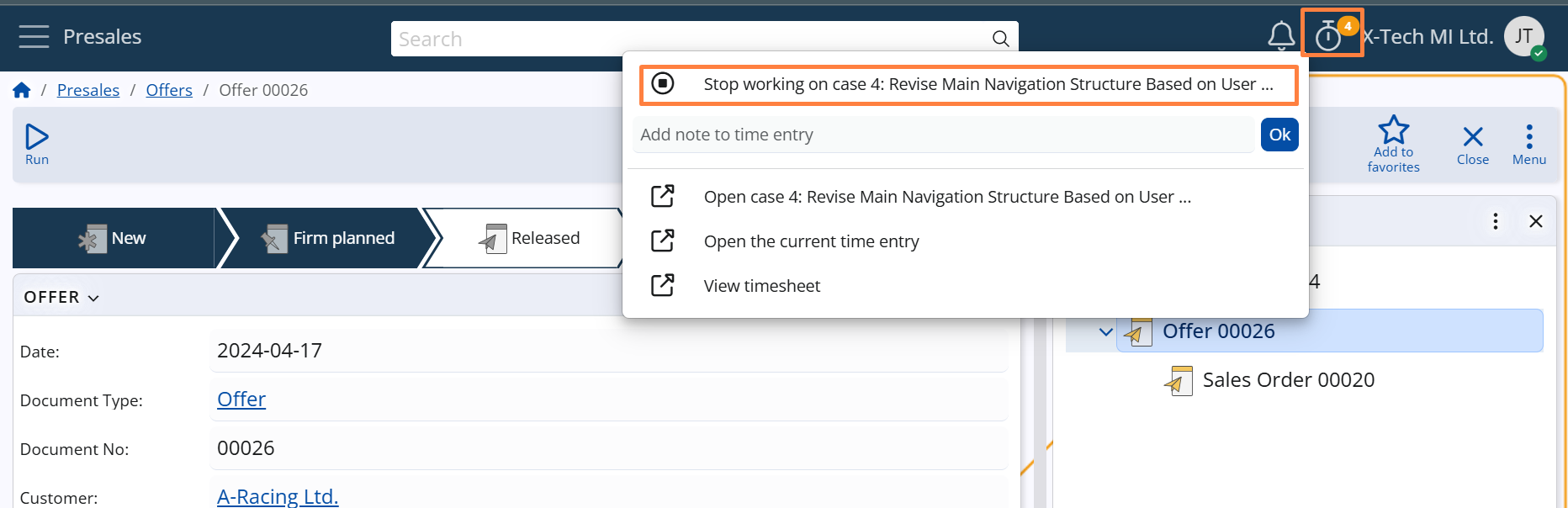Select Sales Order 00020 tree item
This screenshot has width=1568, height=508.
click(x=1288, y=380)
